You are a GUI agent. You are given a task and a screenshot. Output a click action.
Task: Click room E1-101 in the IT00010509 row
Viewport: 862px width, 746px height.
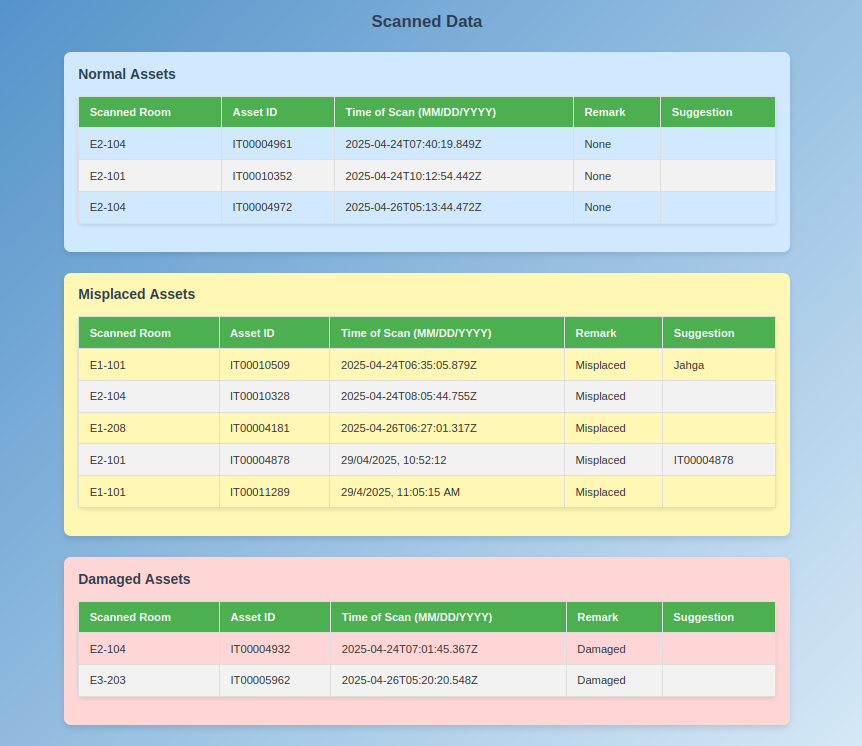coord(108,365)
